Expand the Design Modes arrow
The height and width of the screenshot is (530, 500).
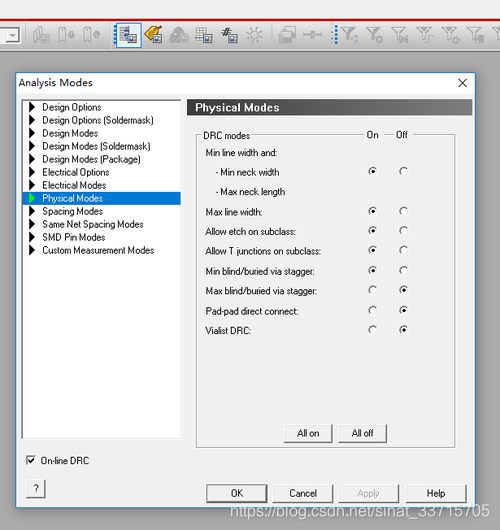[x=32, y=133]
